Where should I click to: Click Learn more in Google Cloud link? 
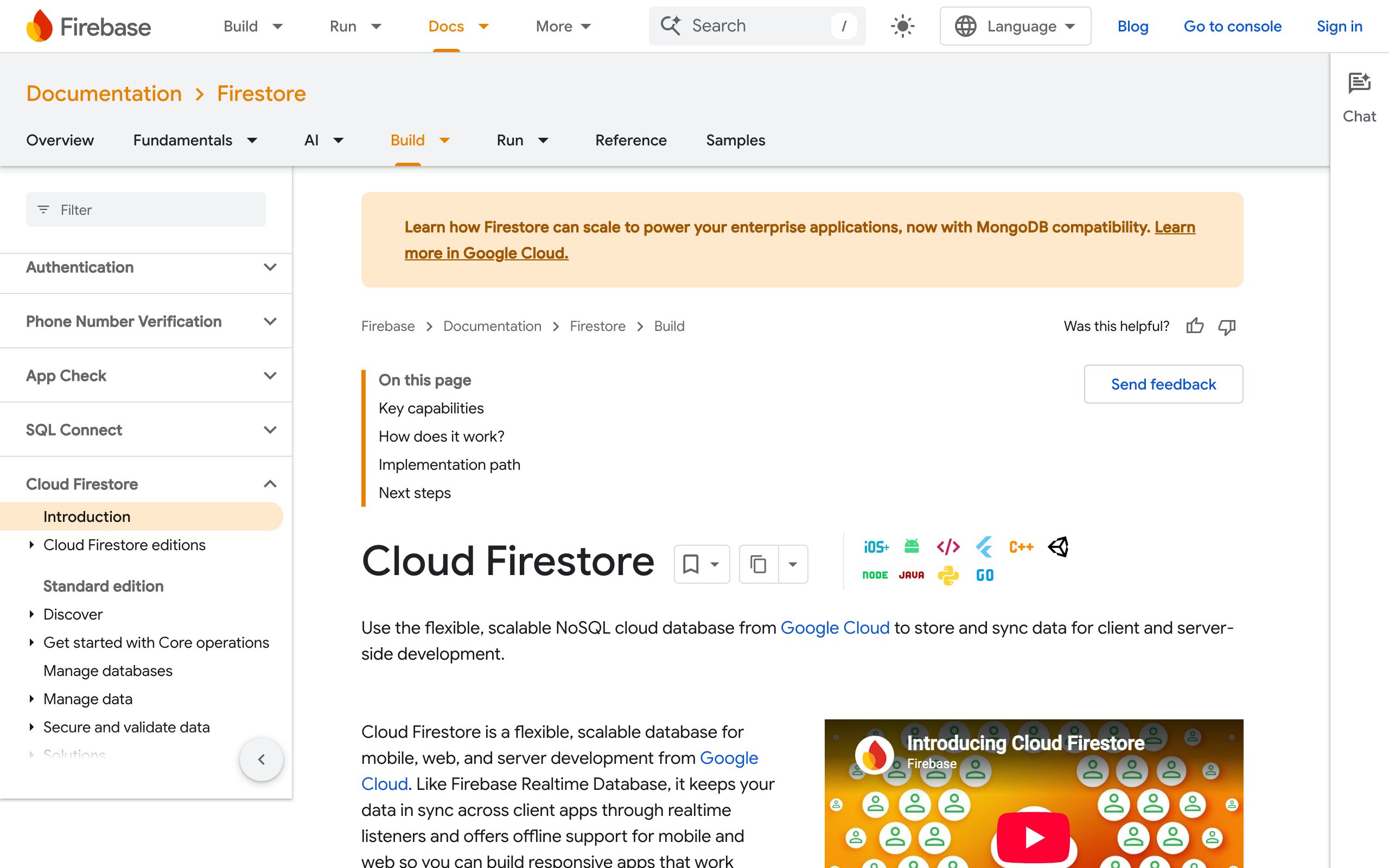(x=487, y=253)
